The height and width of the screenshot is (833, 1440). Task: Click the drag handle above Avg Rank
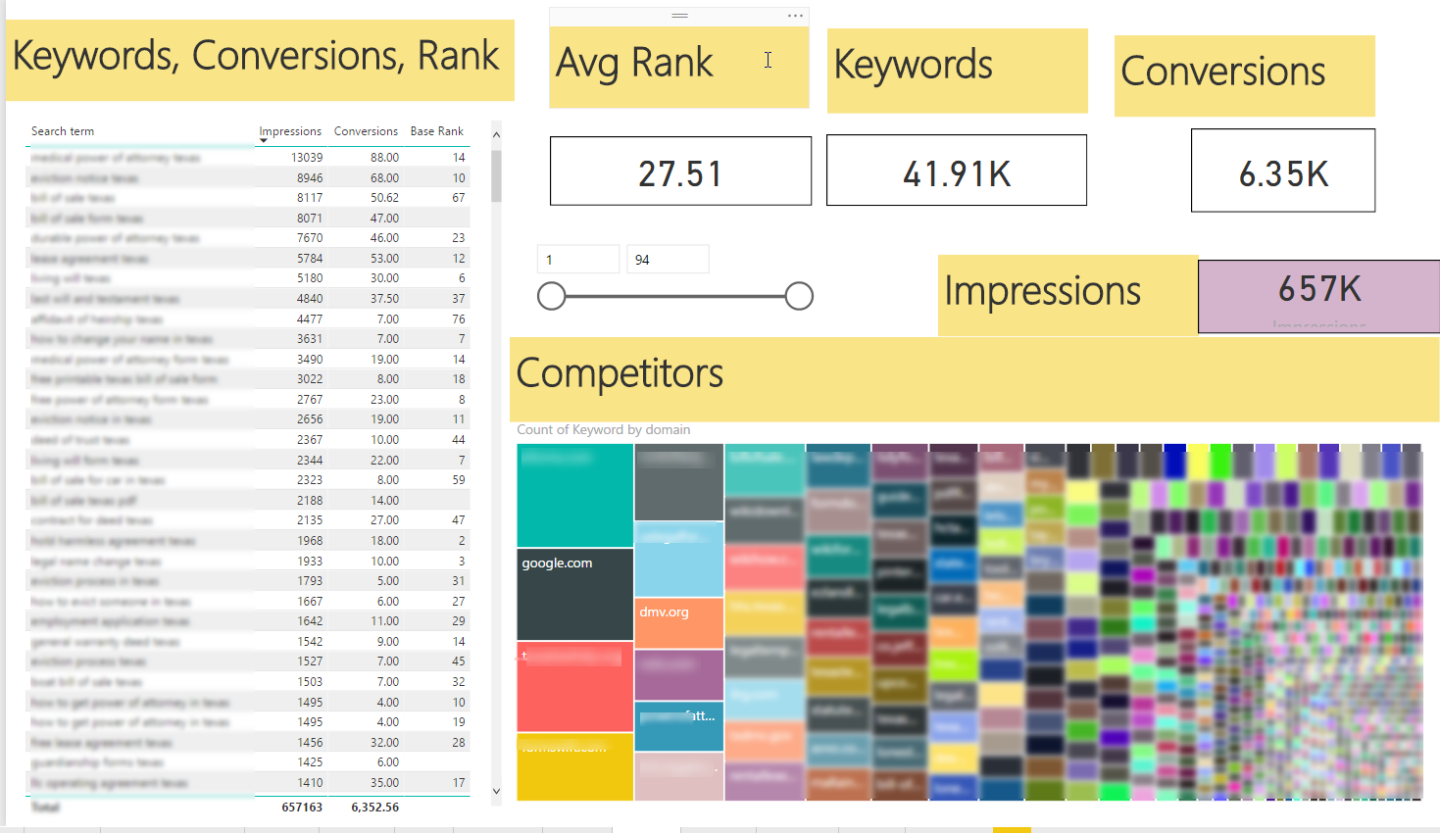tap(680, 16)
